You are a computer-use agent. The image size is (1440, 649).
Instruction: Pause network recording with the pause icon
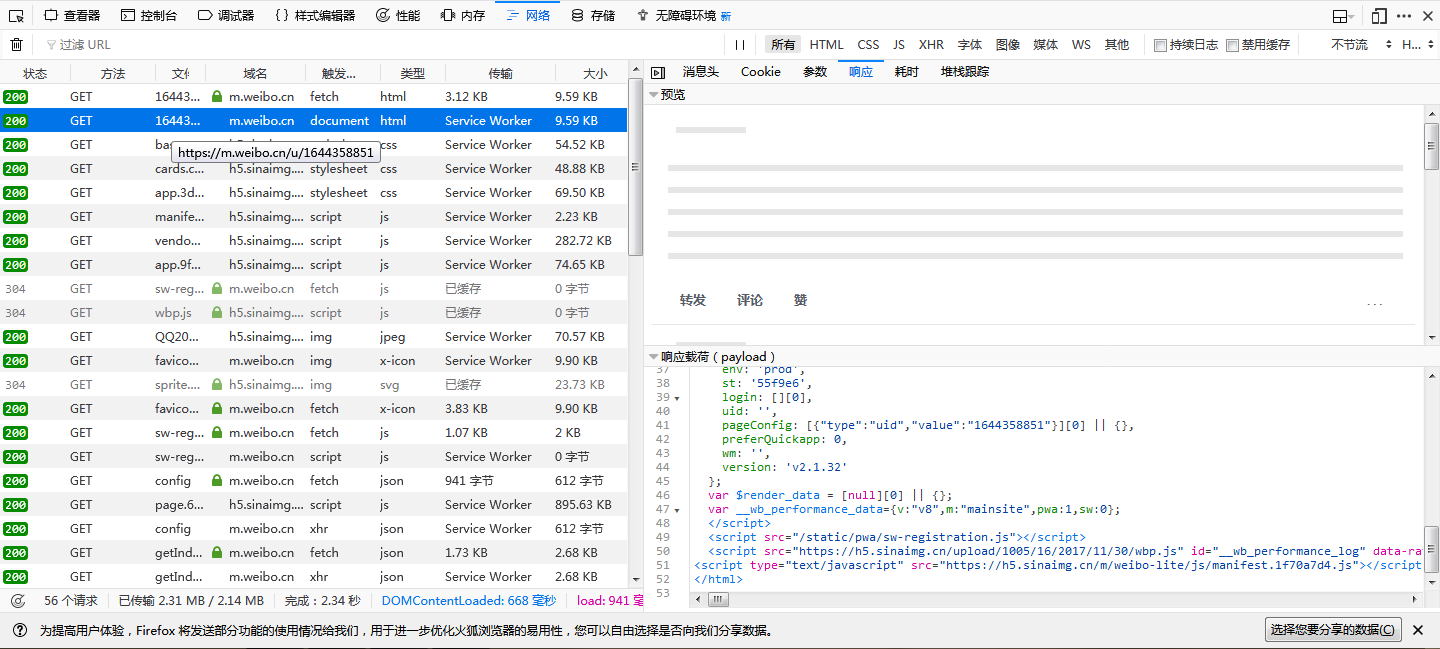pyautogui.click(x=740, y=44)
